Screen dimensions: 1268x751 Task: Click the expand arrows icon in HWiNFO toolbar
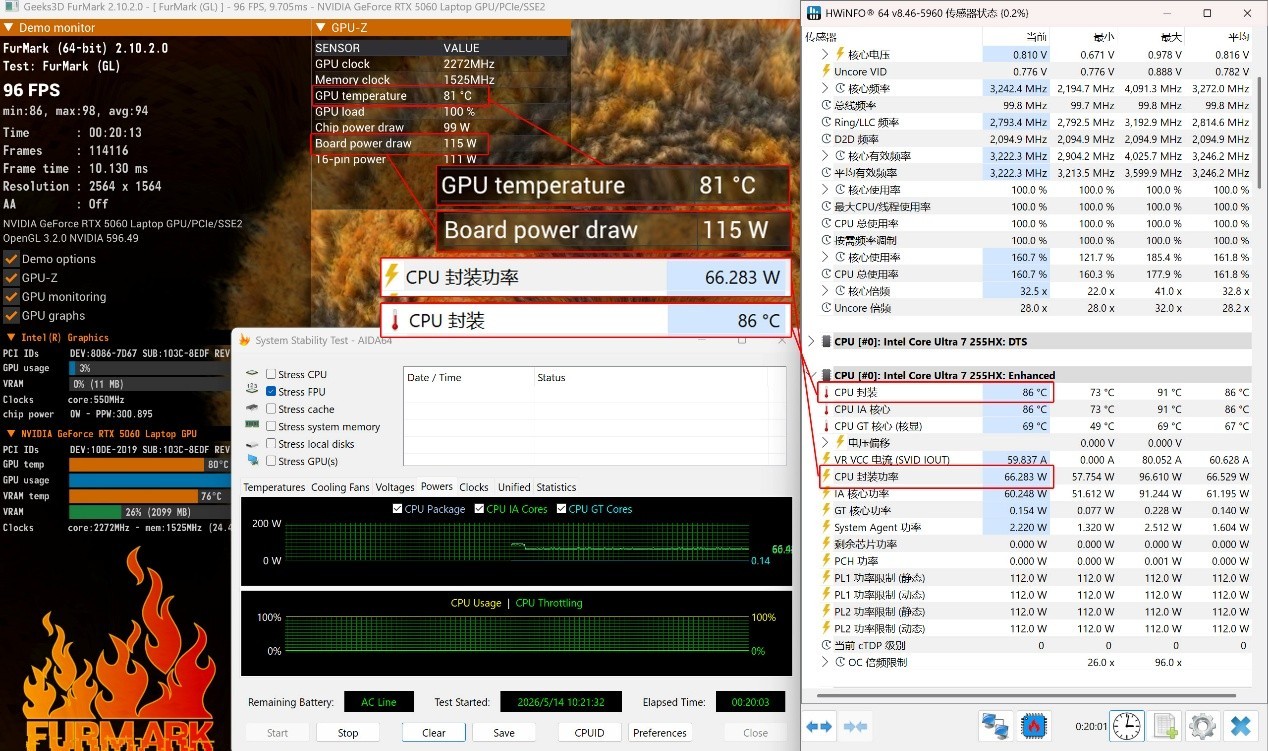(820, 726)
